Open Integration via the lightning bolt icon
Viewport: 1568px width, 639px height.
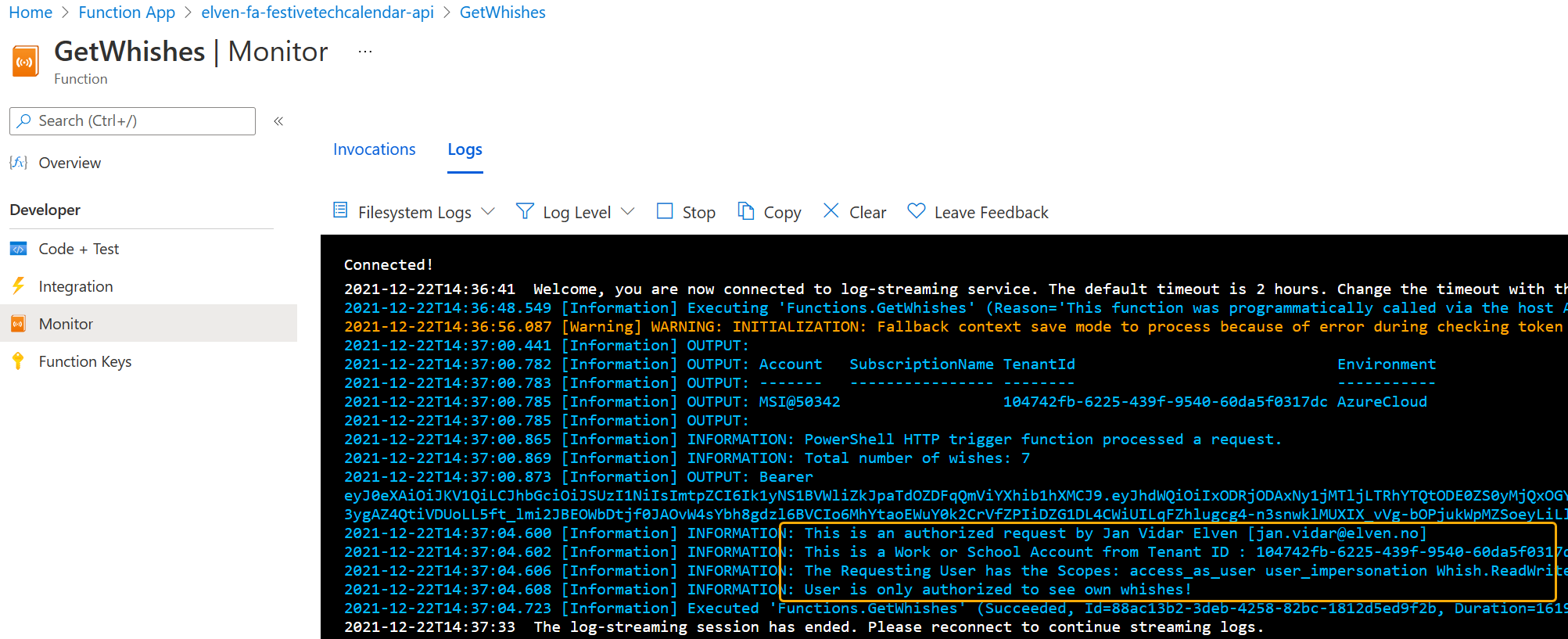point(18,286)
